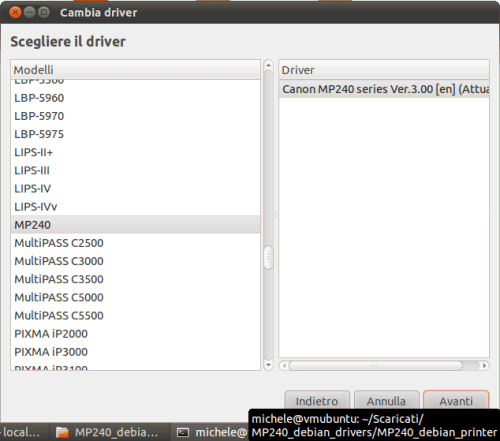Open the terminal icon in taskbar
This screenshot has width=500, height=441.
click(183, 432)
